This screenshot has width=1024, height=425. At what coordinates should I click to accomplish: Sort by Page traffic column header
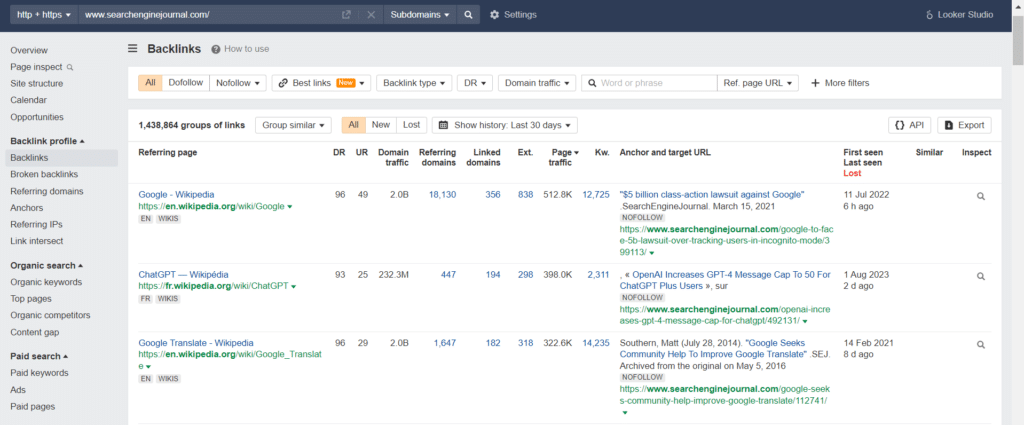tap(562, 157)
